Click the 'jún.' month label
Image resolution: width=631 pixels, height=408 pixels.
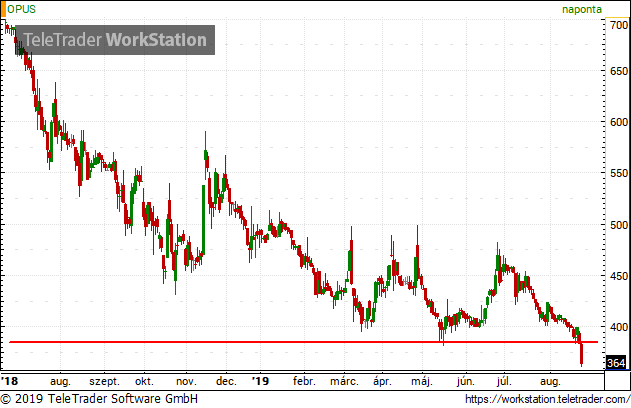466,381
